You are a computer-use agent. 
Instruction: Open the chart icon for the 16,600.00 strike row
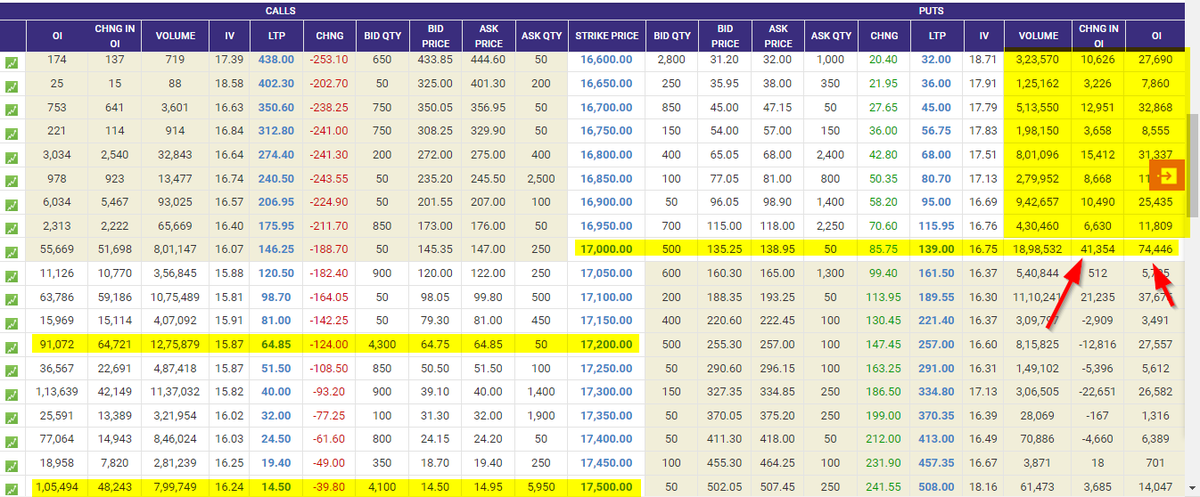click(12, 62)
